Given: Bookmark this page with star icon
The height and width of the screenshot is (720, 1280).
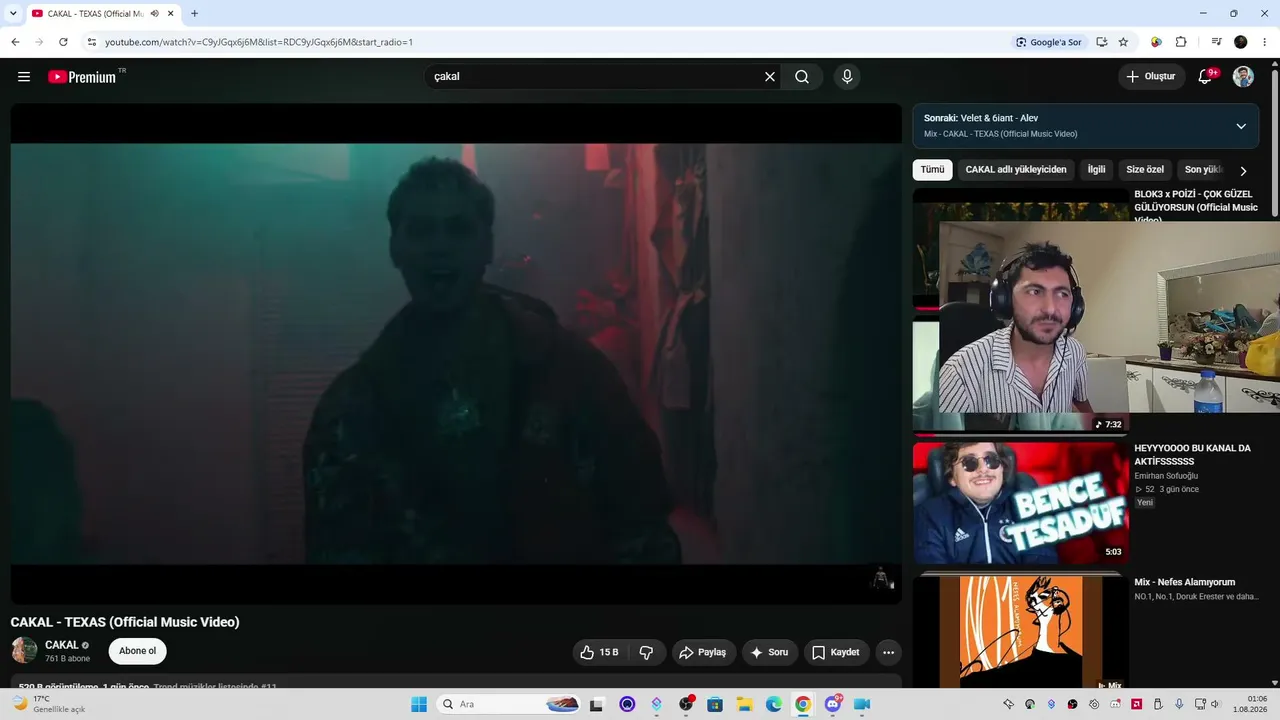Looking at the screenshot, I should [1123, 42].
